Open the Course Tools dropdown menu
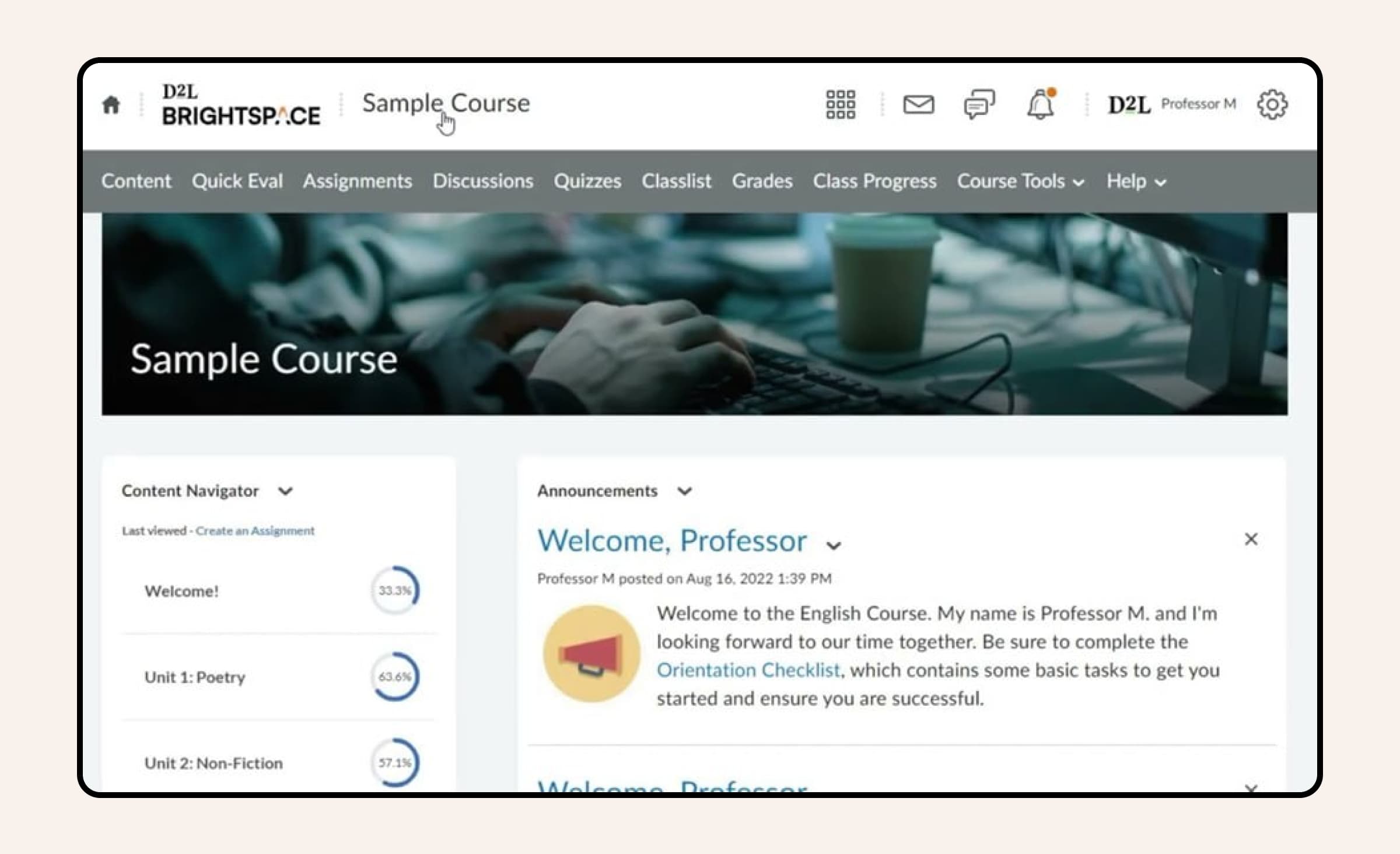The width and height of the screenshot is (1400, 854). pos(1020,181)
